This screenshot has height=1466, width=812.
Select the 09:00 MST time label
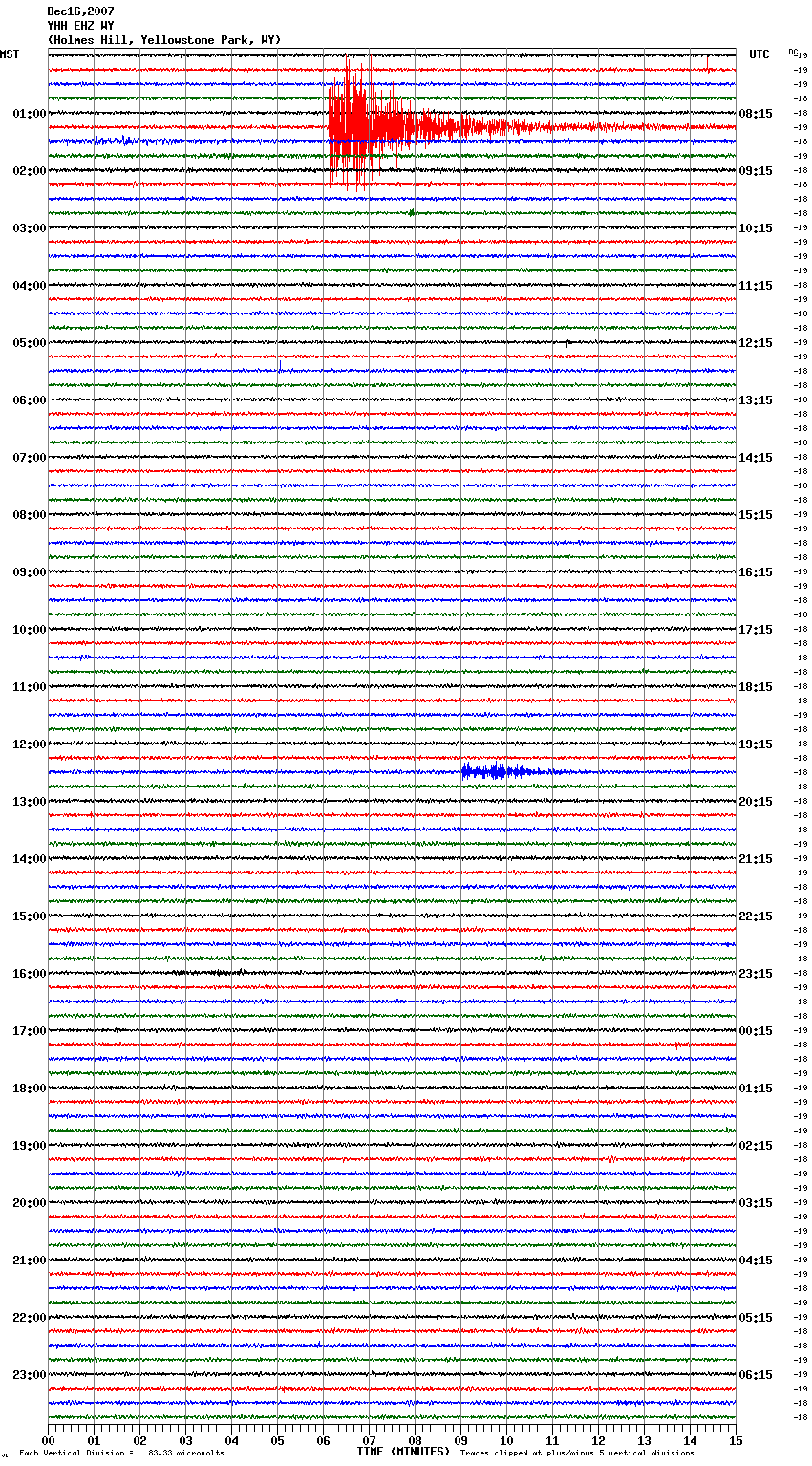click(x=29, y=572)
